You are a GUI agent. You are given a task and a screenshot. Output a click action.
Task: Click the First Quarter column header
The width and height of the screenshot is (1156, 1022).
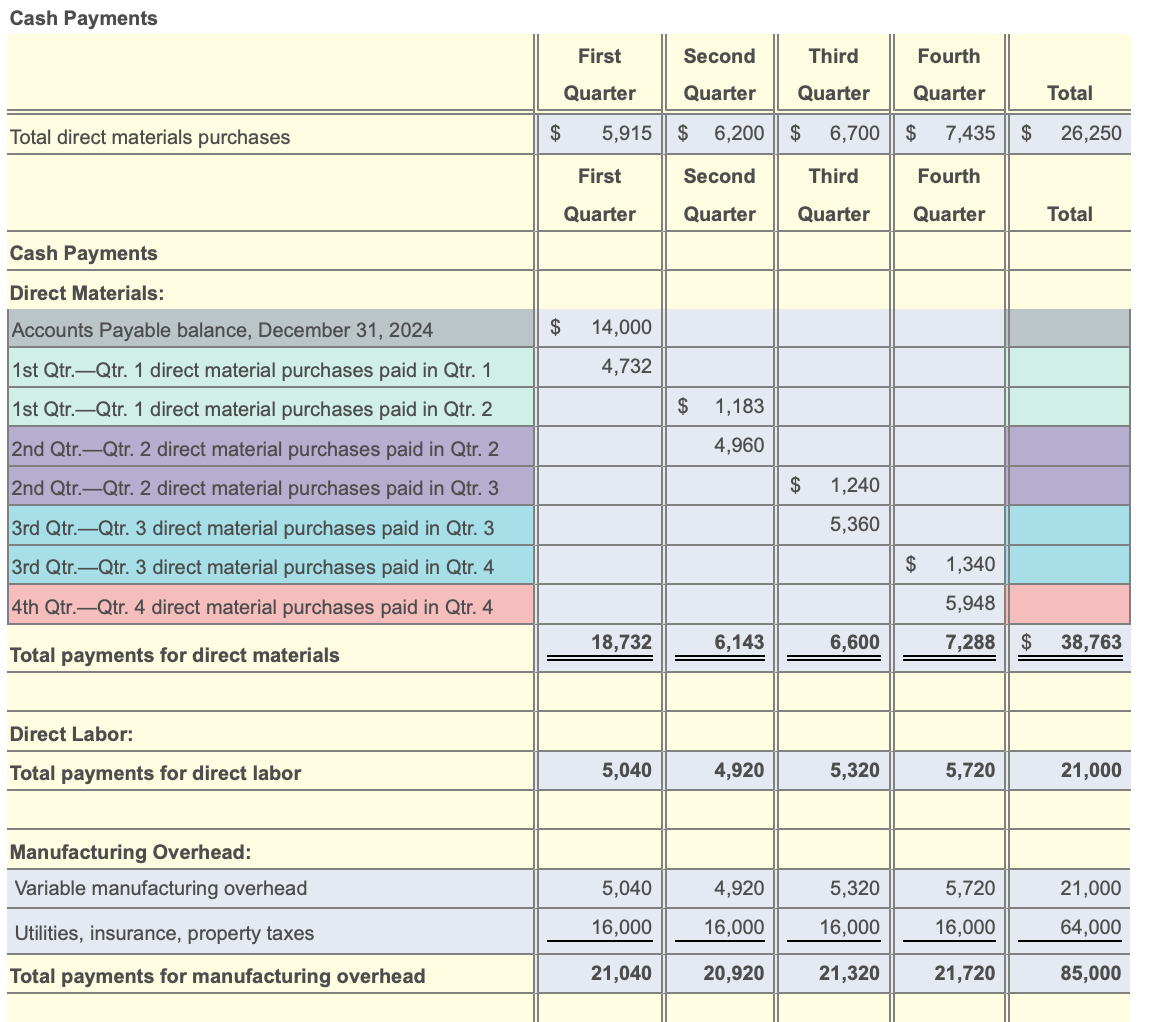[x=599, y=74]
